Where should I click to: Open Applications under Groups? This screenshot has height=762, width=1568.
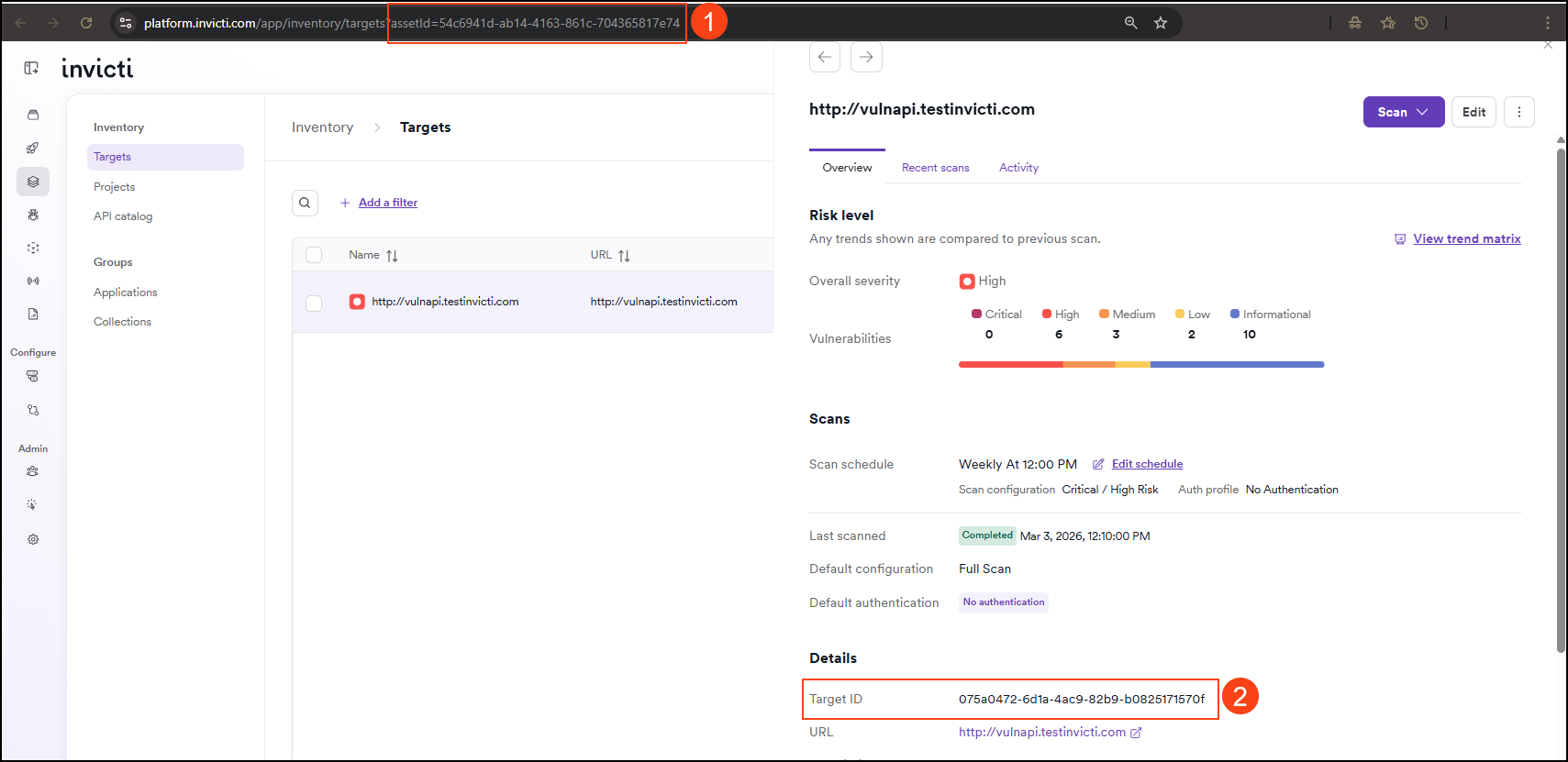click(125, 293)
